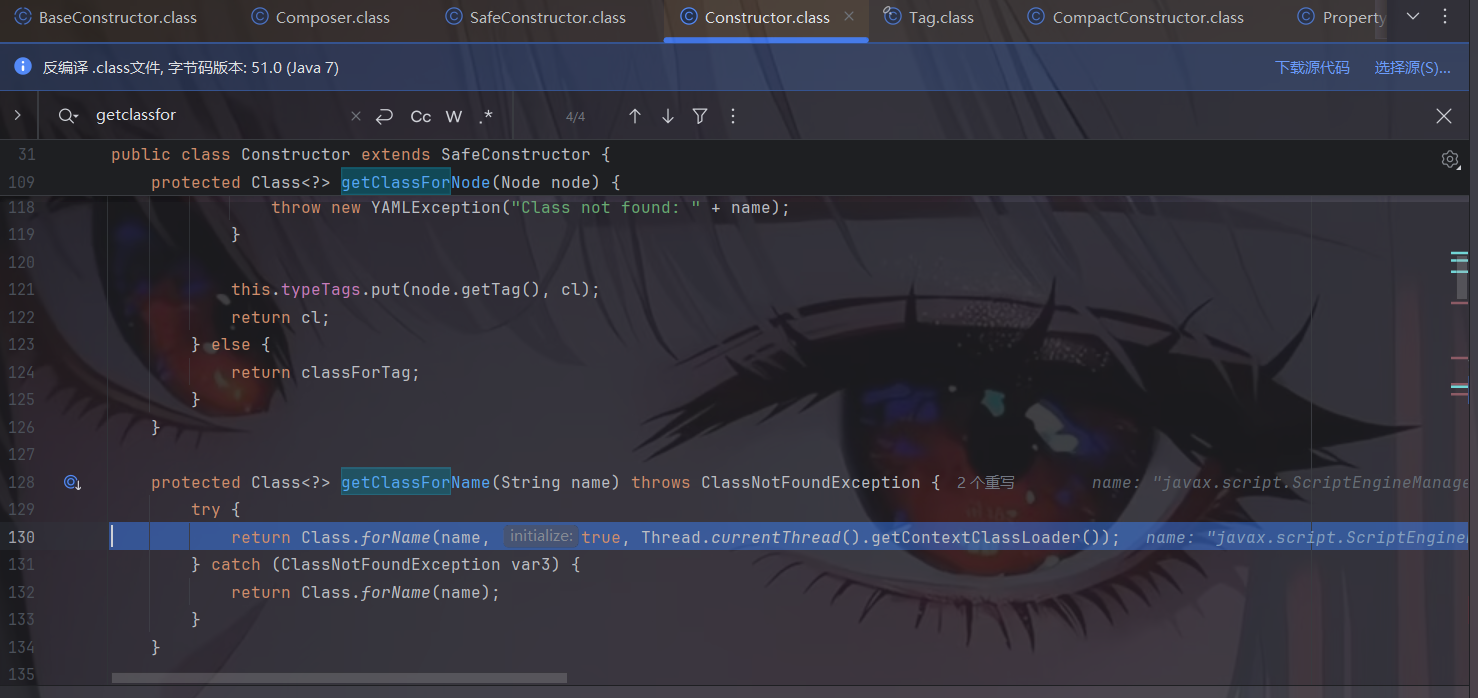Open the search history magnifier icon
This screenshot has width=1478, height=698.
[68, 116]
